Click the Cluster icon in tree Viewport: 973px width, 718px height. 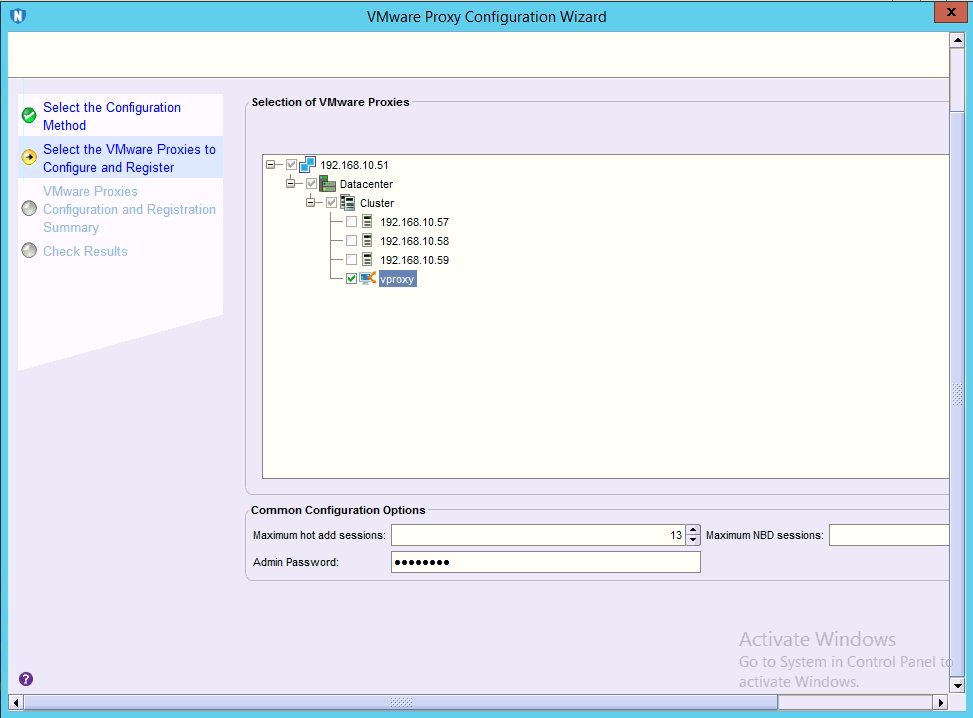(348, 203)
